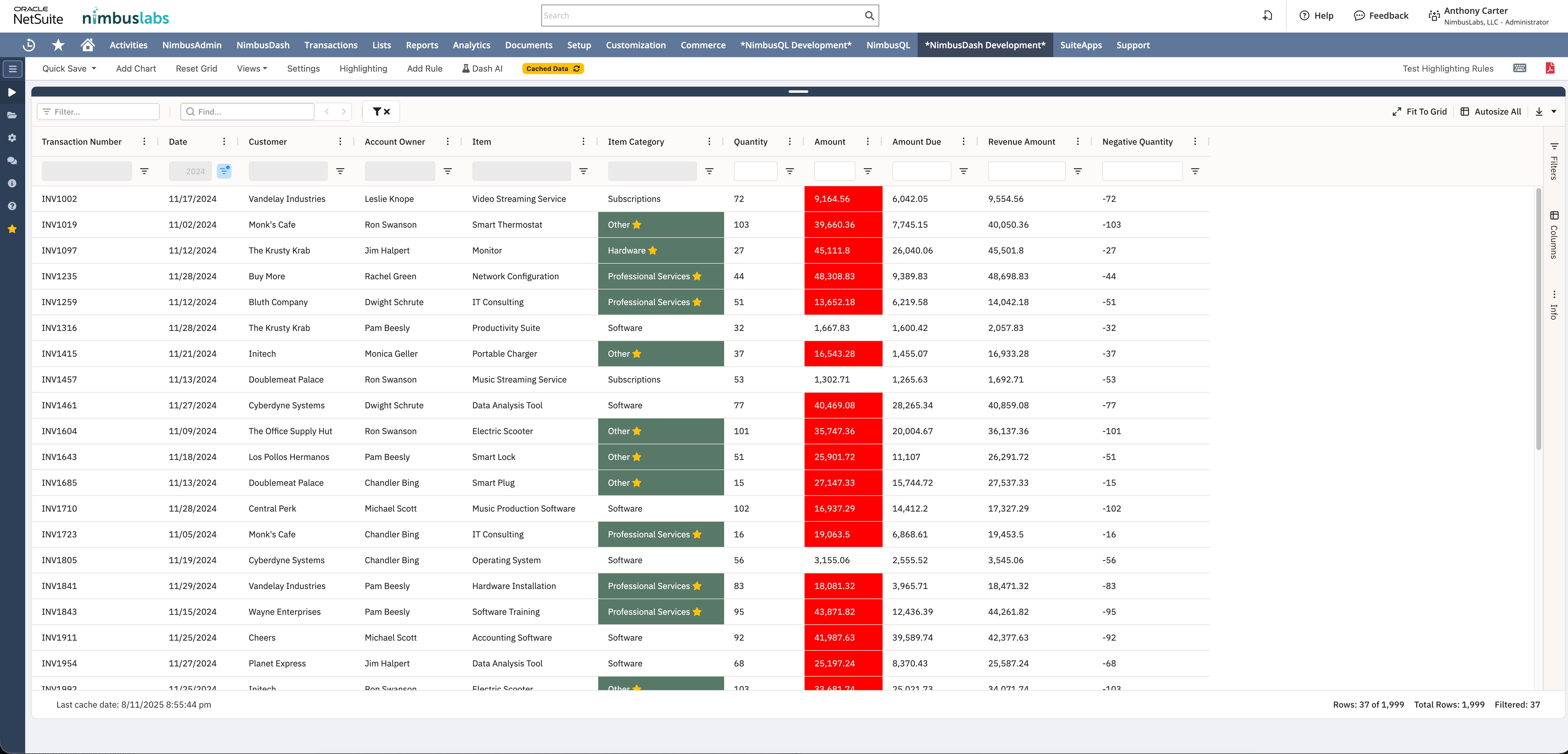
Task: Open the Info side panel
Action: point(1554,305)
